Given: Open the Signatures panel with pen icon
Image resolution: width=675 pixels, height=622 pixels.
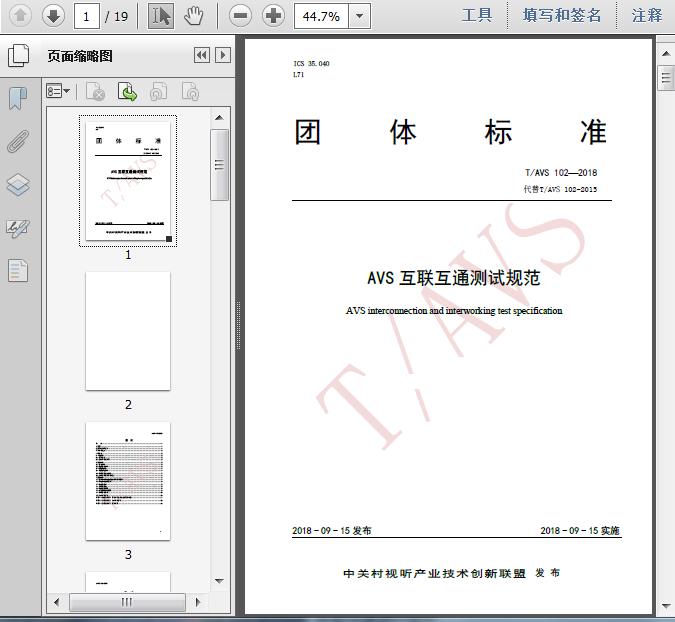Looking at the screenshot, I should pyautogui.click(x=18, y=228).
